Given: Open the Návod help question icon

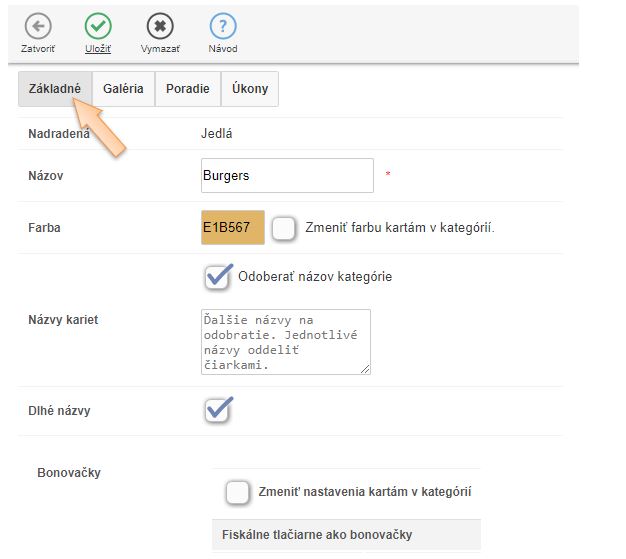Looking at the screenshot, I should click(223, 26).
